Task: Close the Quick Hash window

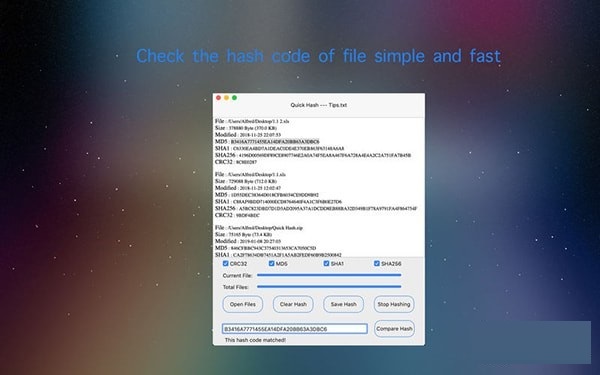Action: (x=218, y=98)
